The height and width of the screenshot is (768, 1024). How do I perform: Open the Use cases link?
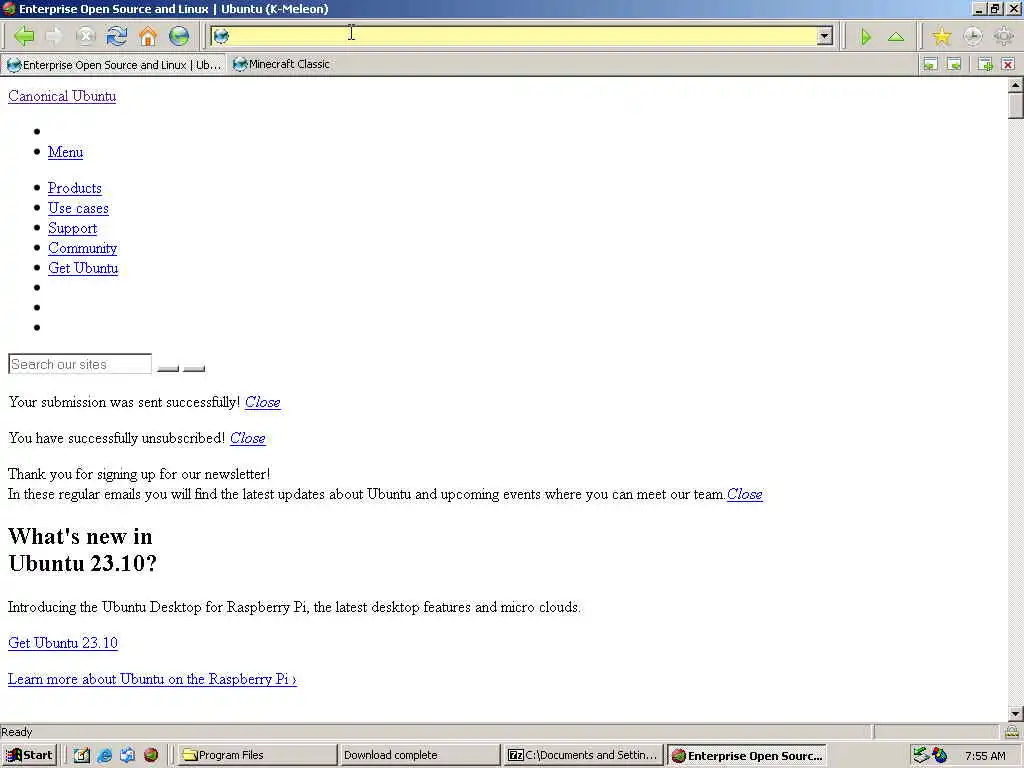pos(78,208)
